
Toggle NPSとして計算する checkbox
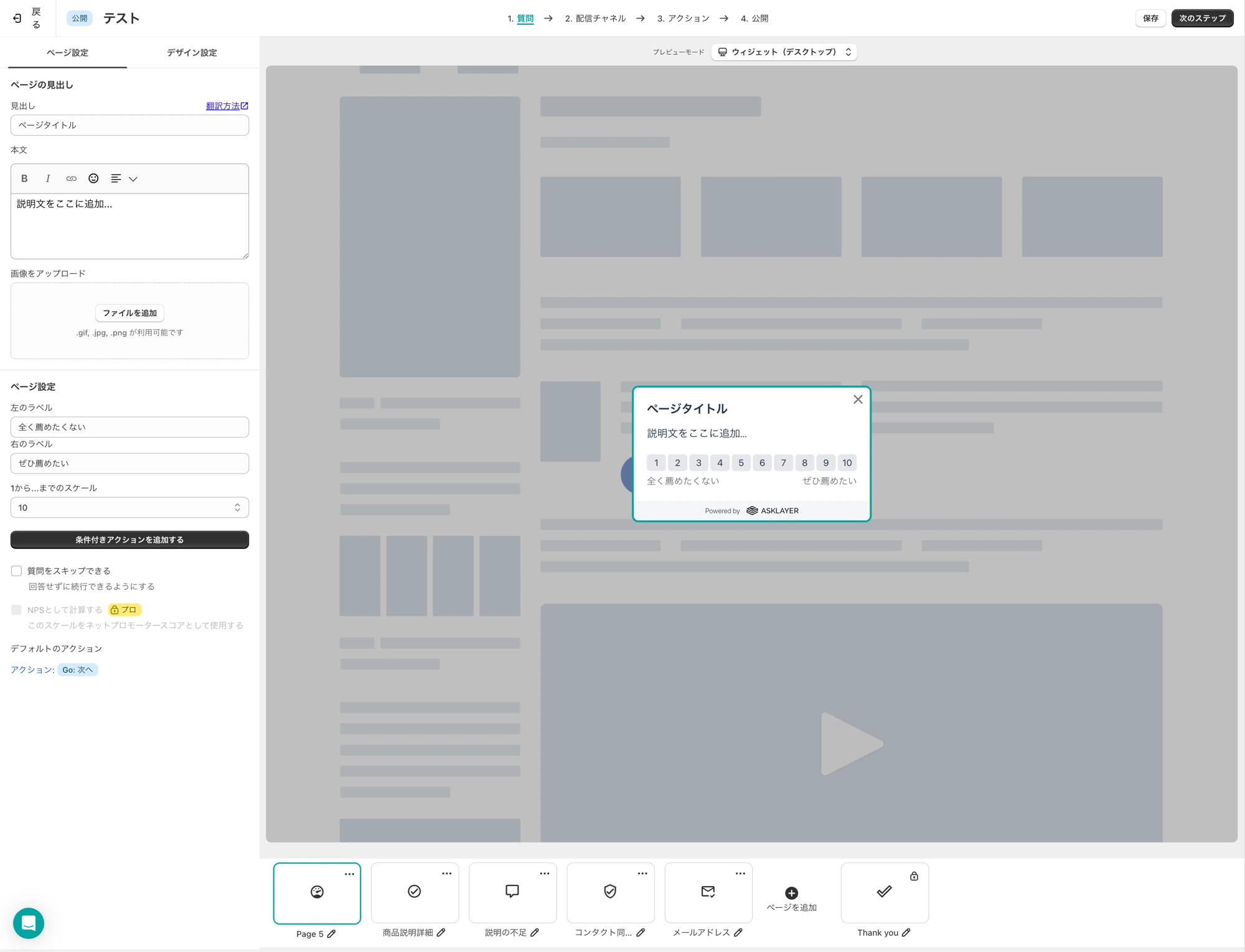click(17, 610)
